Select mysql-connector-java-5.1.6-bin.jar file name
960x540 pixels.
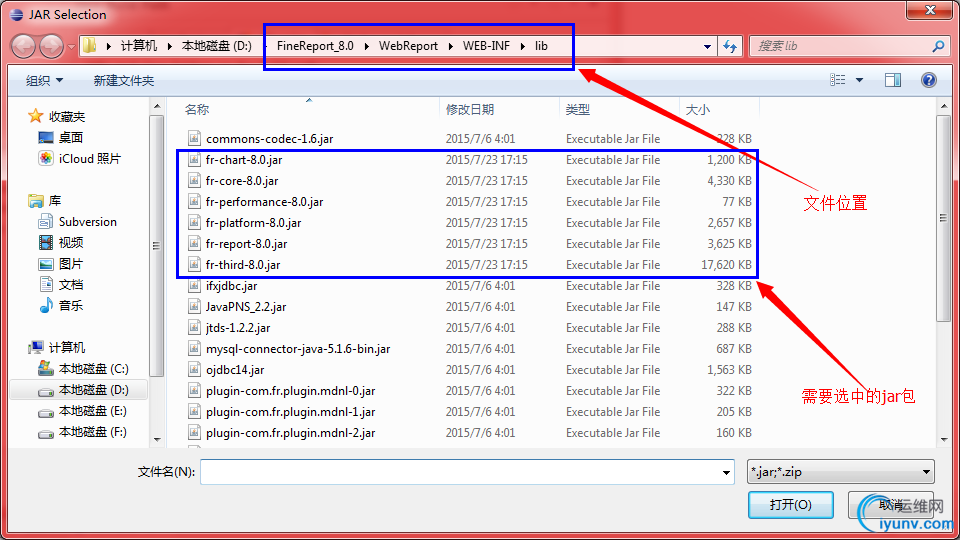[x=298, y=349]
